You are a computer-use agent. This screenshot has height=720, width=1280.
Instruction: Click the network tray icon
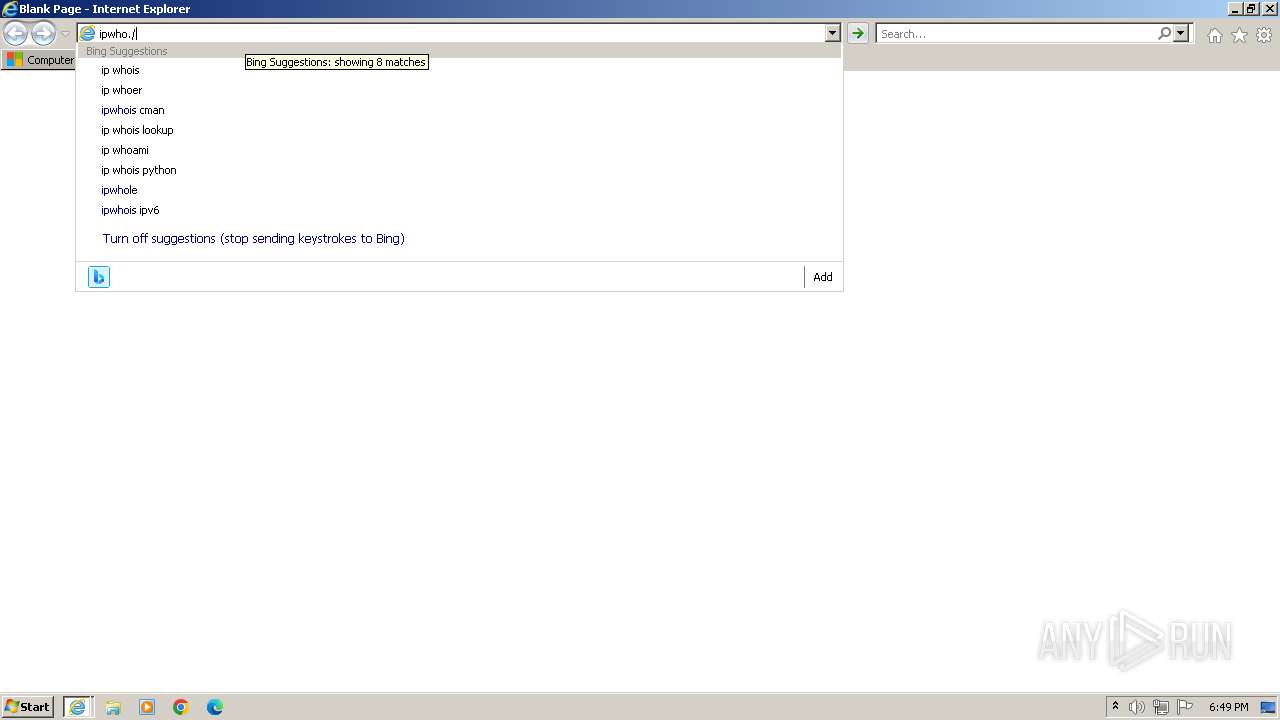[1161, 707]
